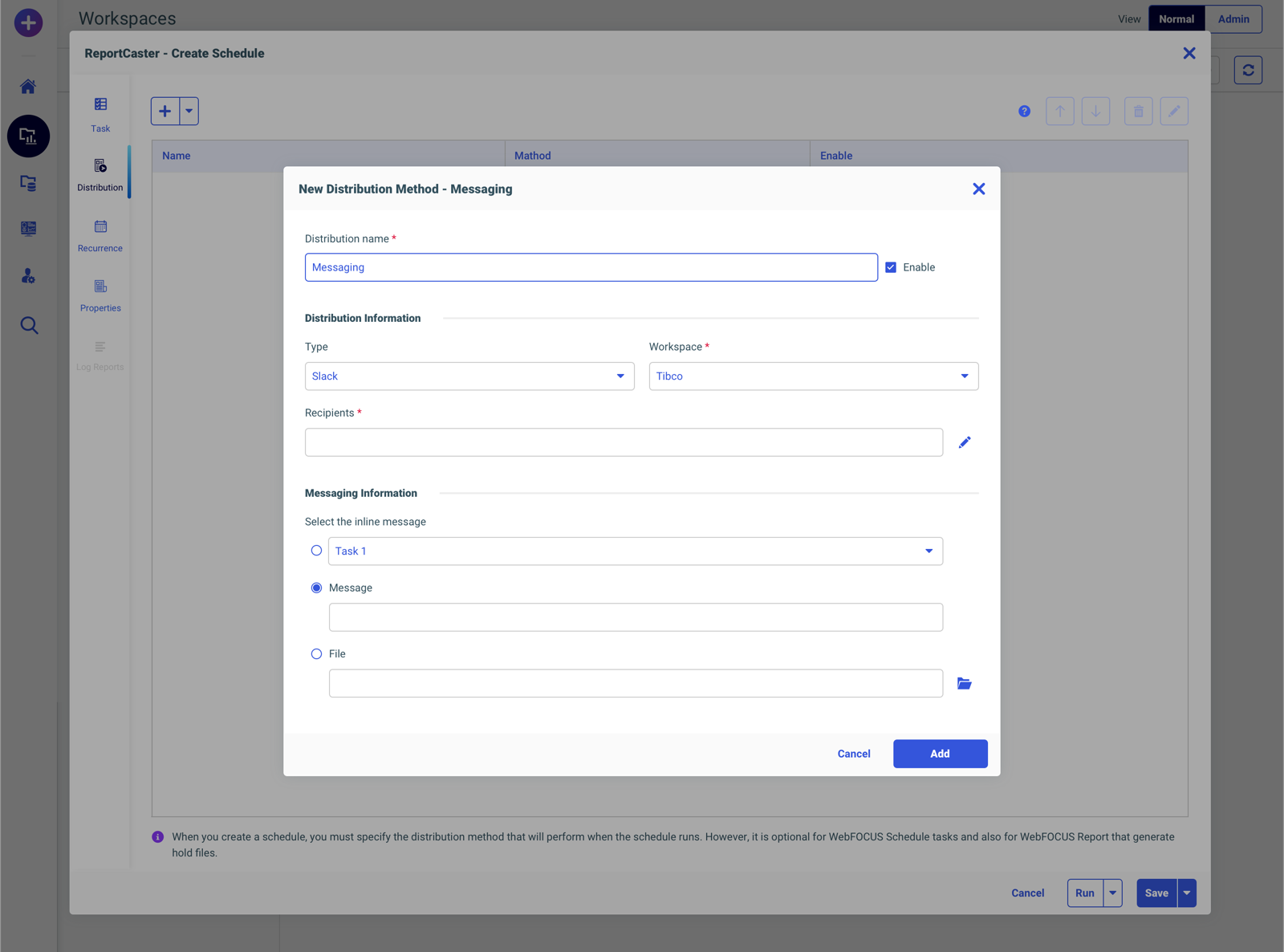
Task: Click Cancel in the Create Schedule footer
Action: pyautogui.click(x=1027, y=893)
